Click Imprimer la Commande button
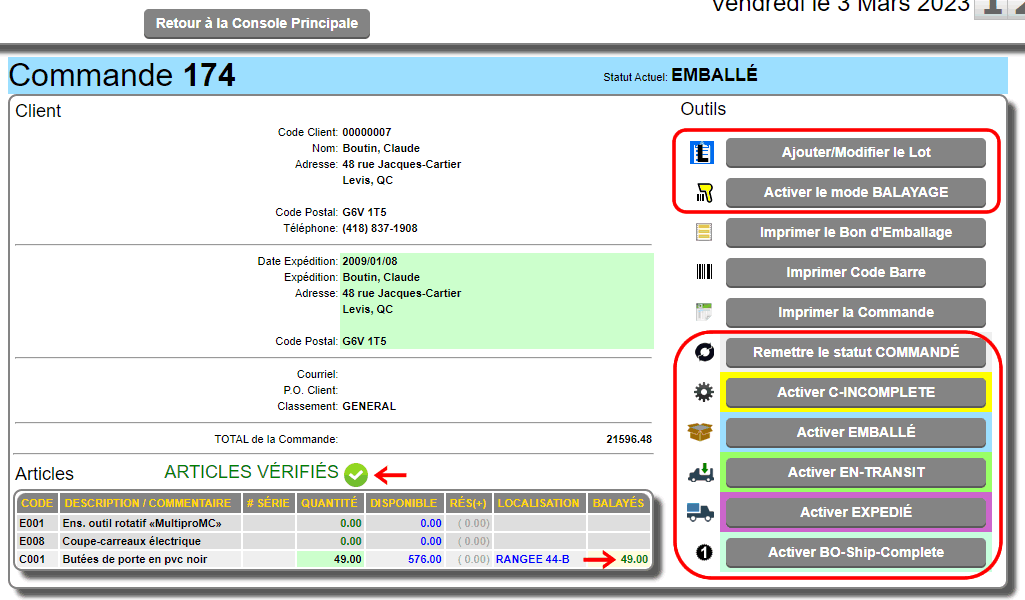 coord(856,312)
